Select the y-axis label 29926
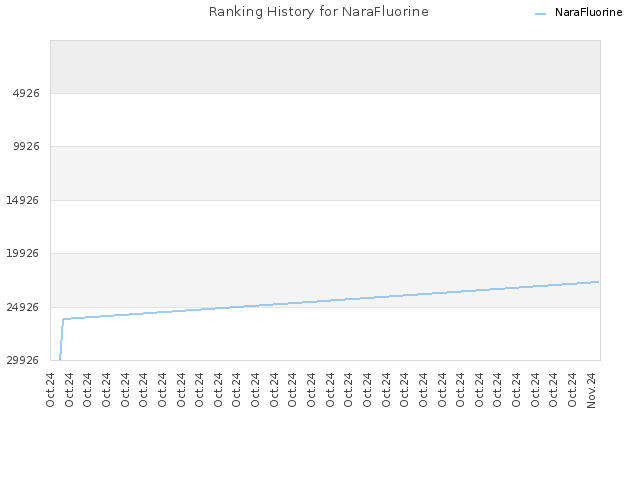Screen dimensions: 640x480 22,360
